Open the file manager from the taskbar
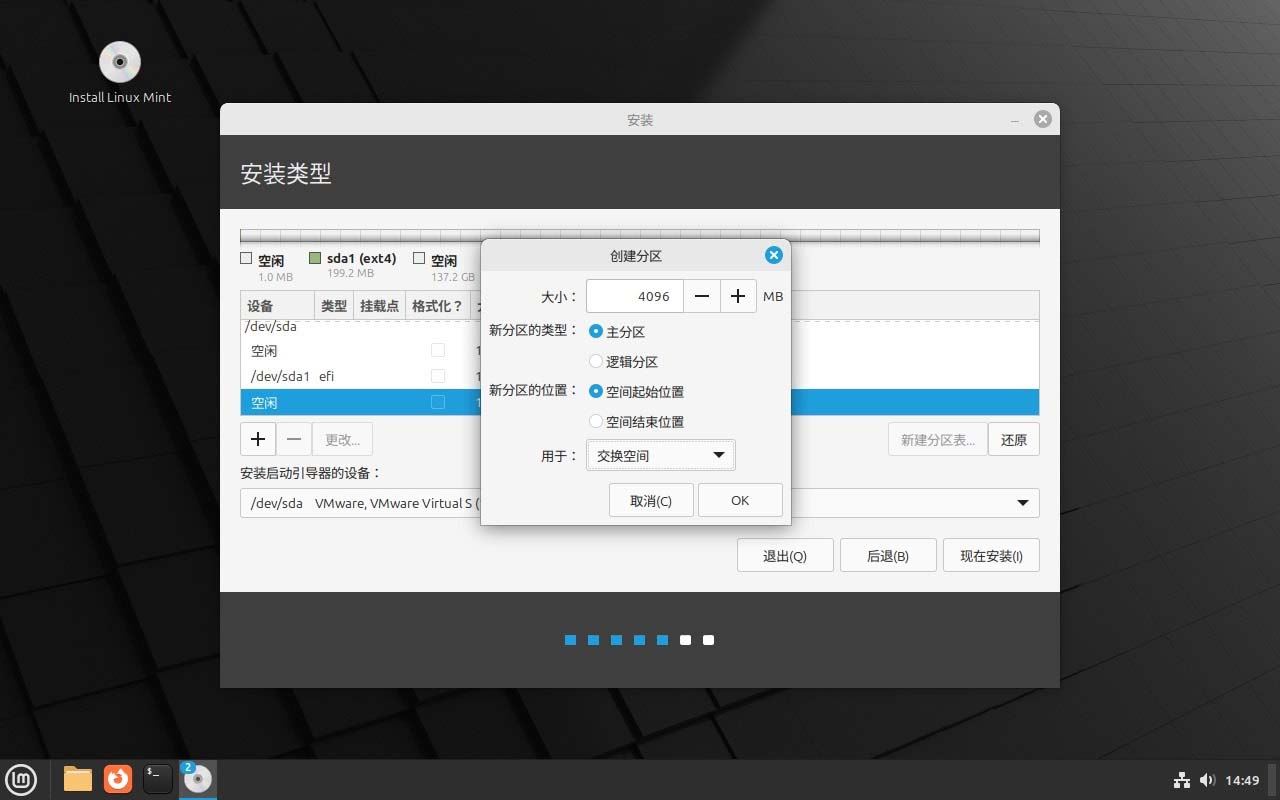 (77, 779)
